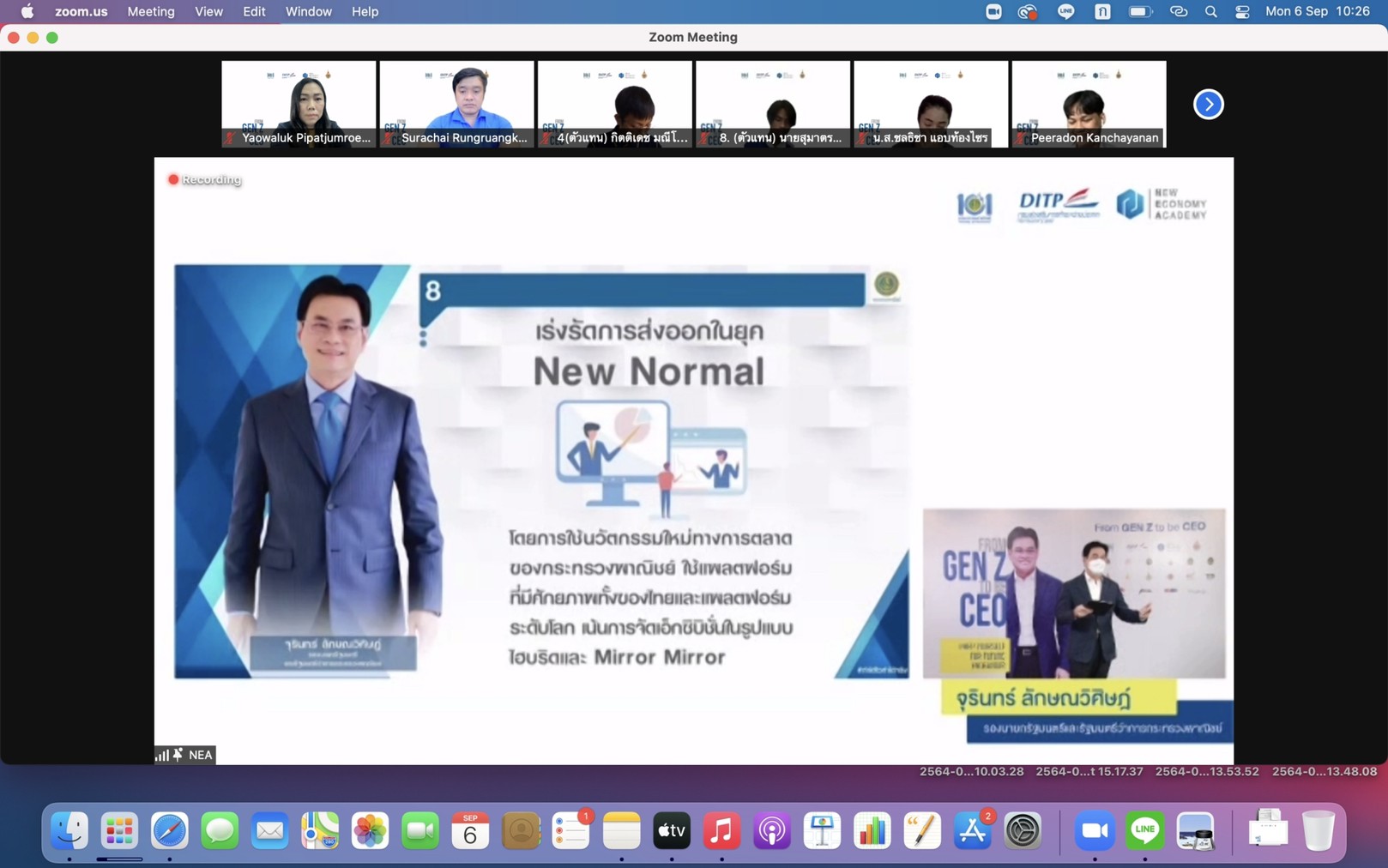Open the View menu

[x=208, y=12]
